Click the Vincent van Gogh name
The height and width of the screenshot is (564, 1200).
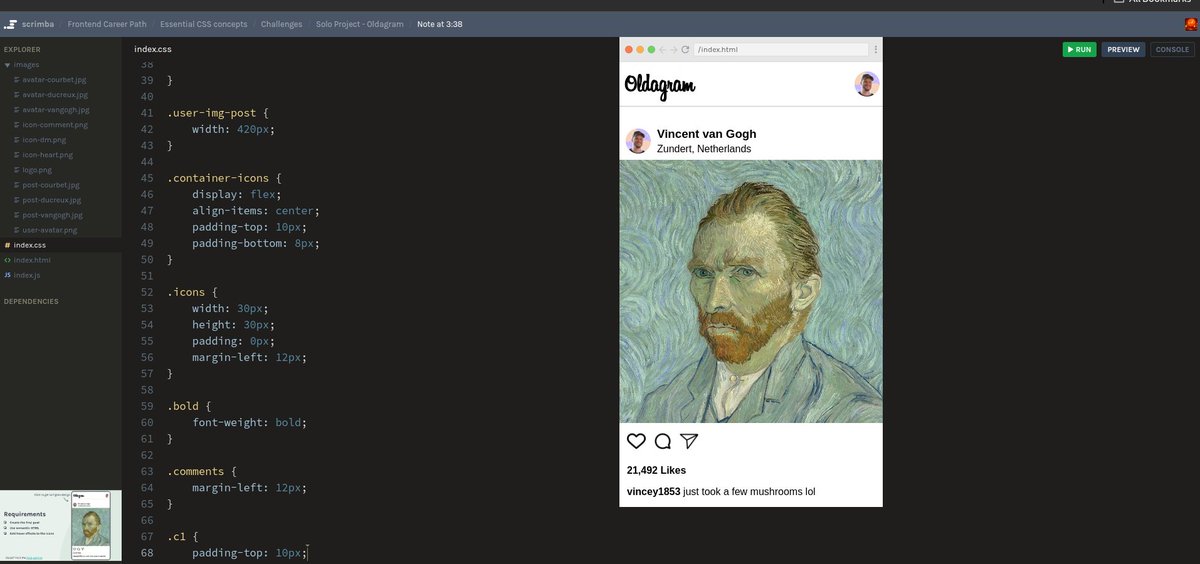[x=707, y=134]
